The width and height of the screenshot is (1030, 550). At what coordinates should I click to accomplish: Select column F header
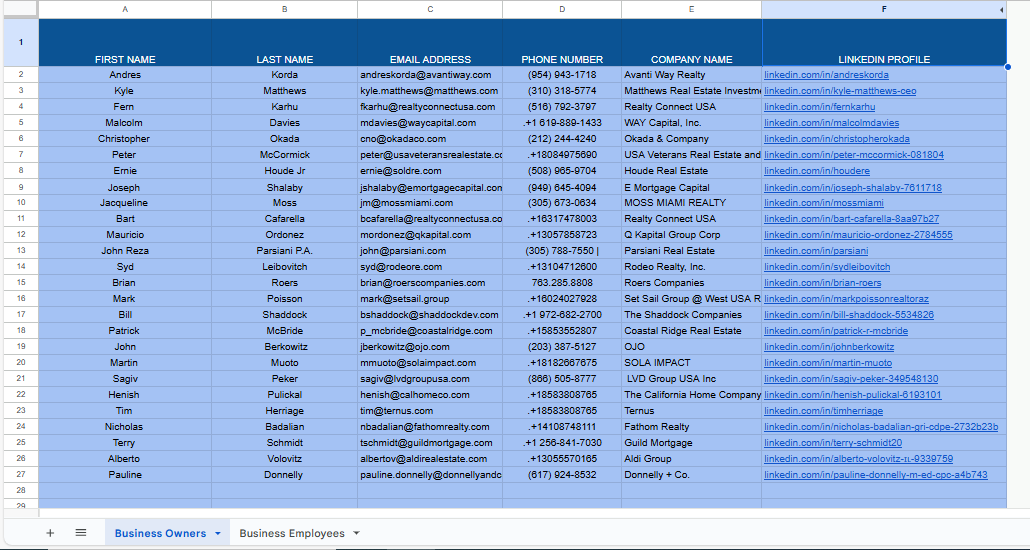click(884, 9)
